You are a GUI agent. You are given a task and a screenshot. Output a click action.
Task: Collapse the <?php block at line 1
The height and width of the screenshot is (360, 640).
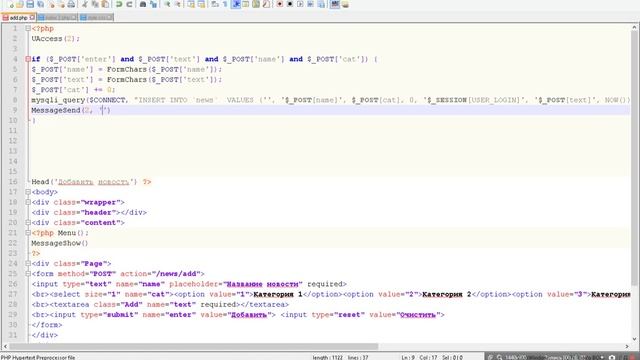click(x=28, y=29)
